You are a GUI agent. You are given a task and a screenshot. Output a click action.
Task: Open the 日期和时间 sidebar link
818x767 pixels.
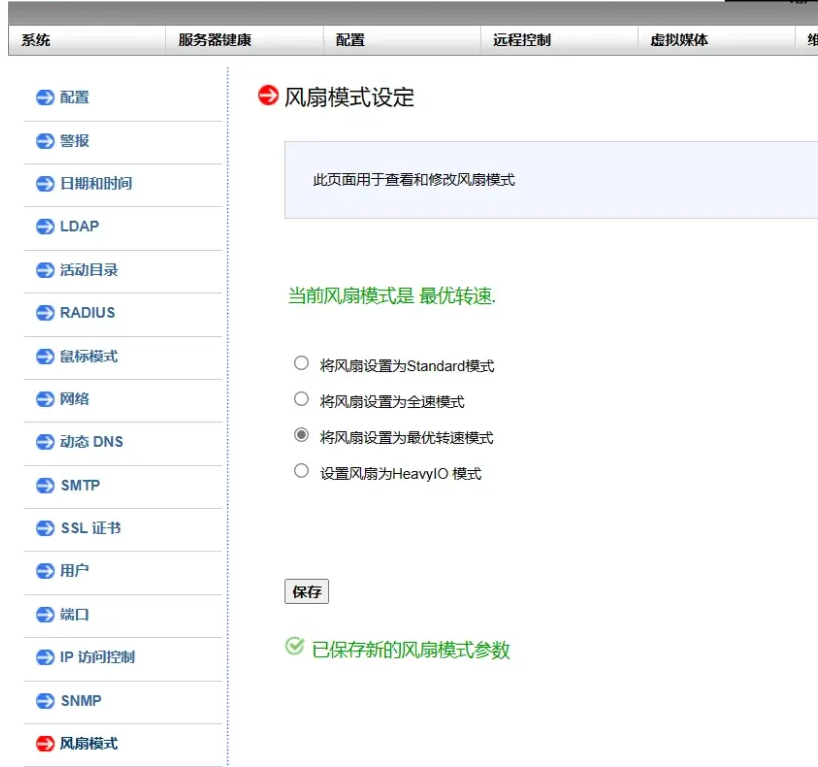tap(96, 184)
